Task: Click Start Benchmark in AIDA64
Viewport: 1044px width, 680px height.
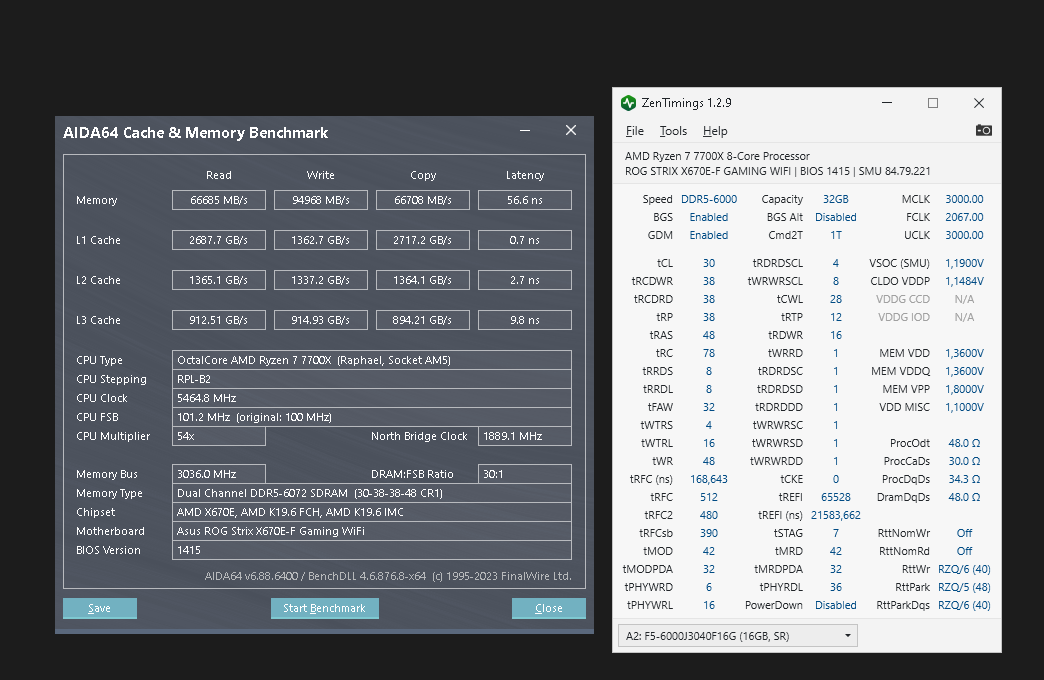Action: click(324, 608)
